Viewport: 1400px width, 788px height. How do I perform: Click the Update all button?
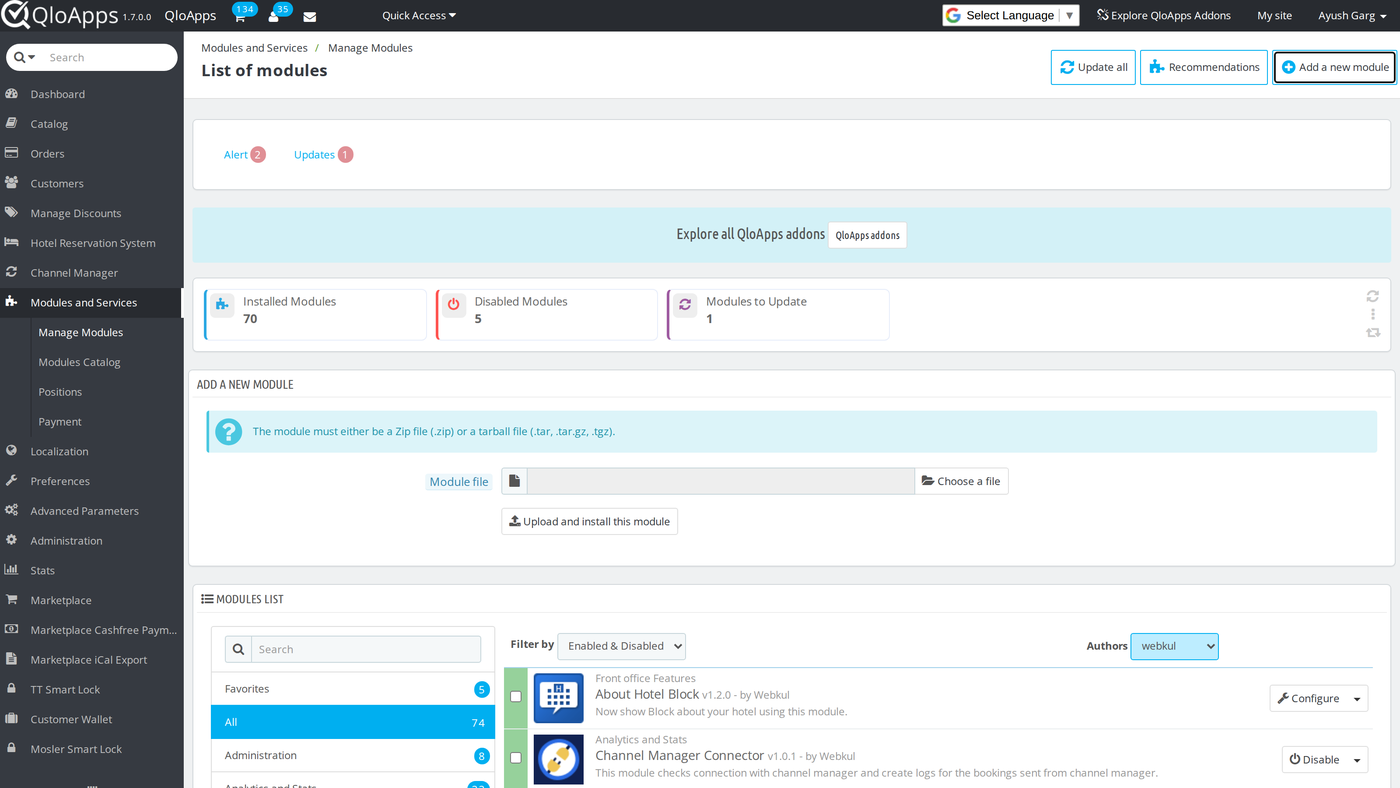[x=1093, y=67]
